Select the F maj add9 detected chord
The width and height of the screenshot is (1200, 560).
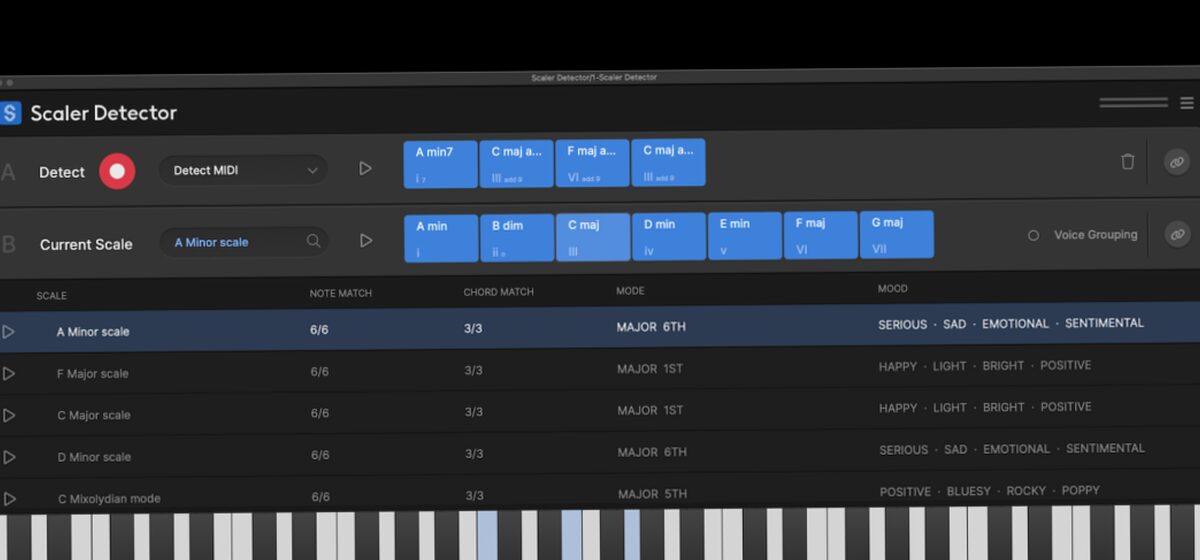point(592,163)
